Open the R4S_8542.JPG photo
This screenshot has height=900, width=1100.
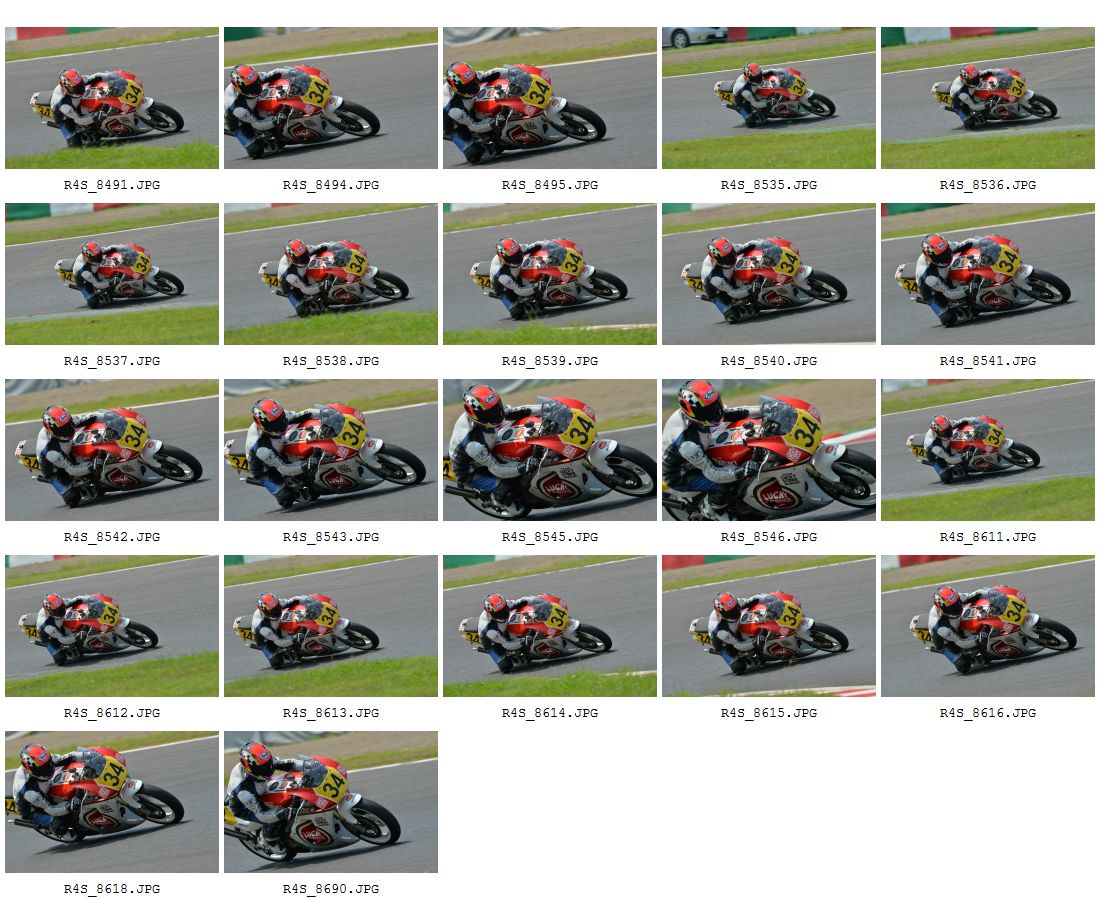click(x=112, y=450)
